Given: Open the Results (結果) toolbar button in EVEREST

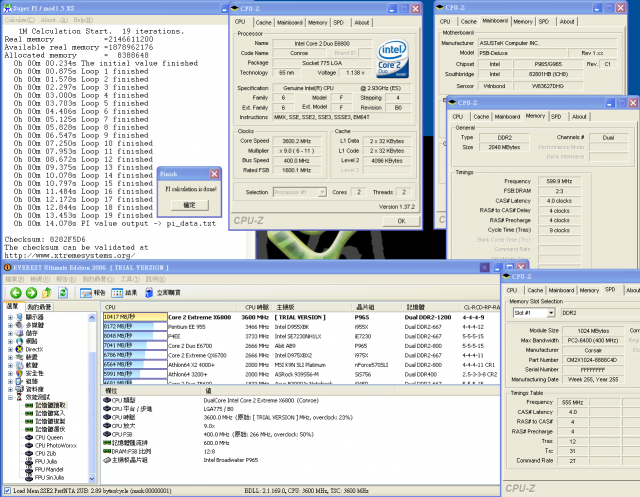Looking at the screenshot, I should point(124,293).
